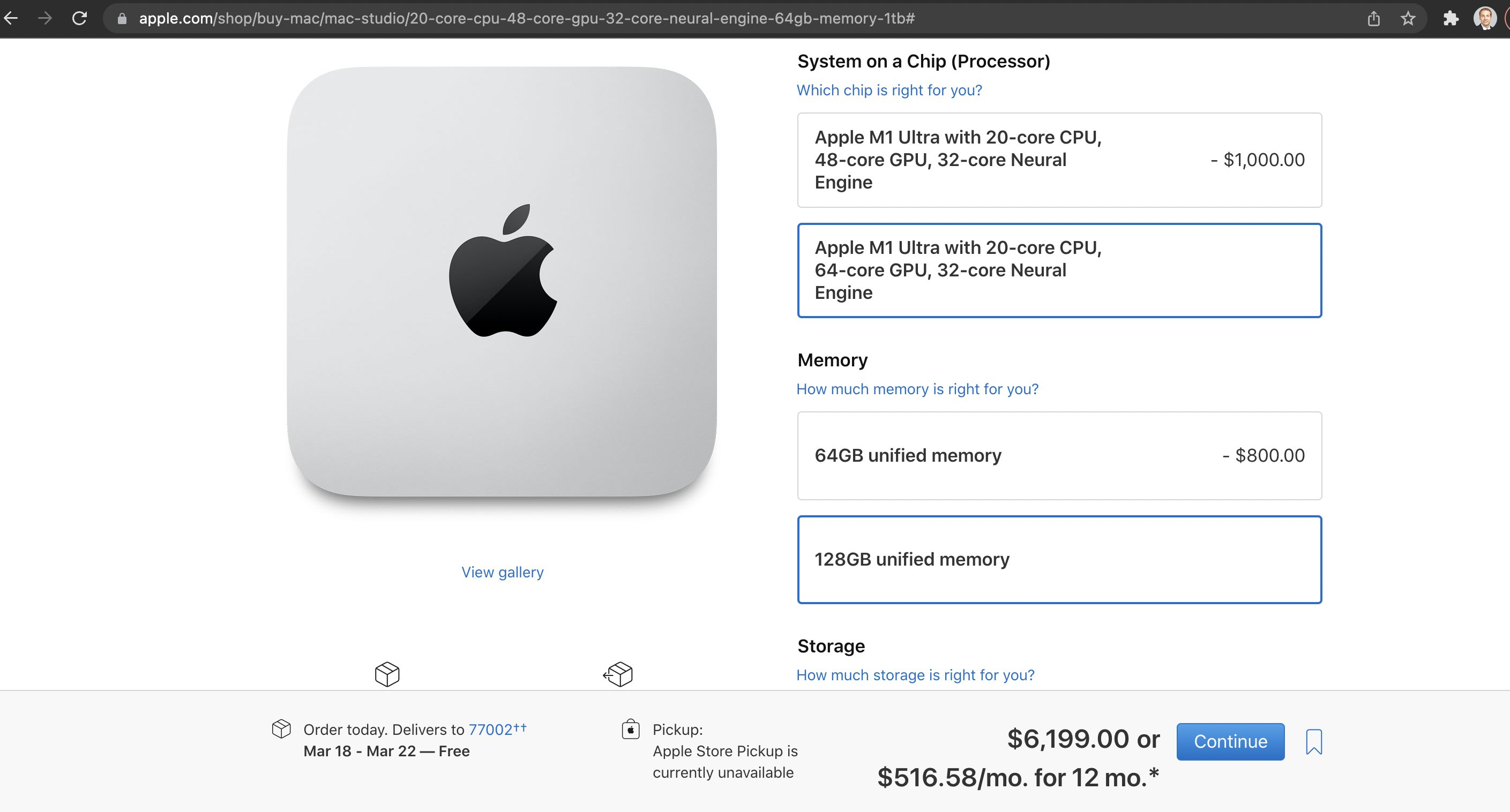Bookmark page with the star icon
1510x812 pixels.
[1408, 19]
